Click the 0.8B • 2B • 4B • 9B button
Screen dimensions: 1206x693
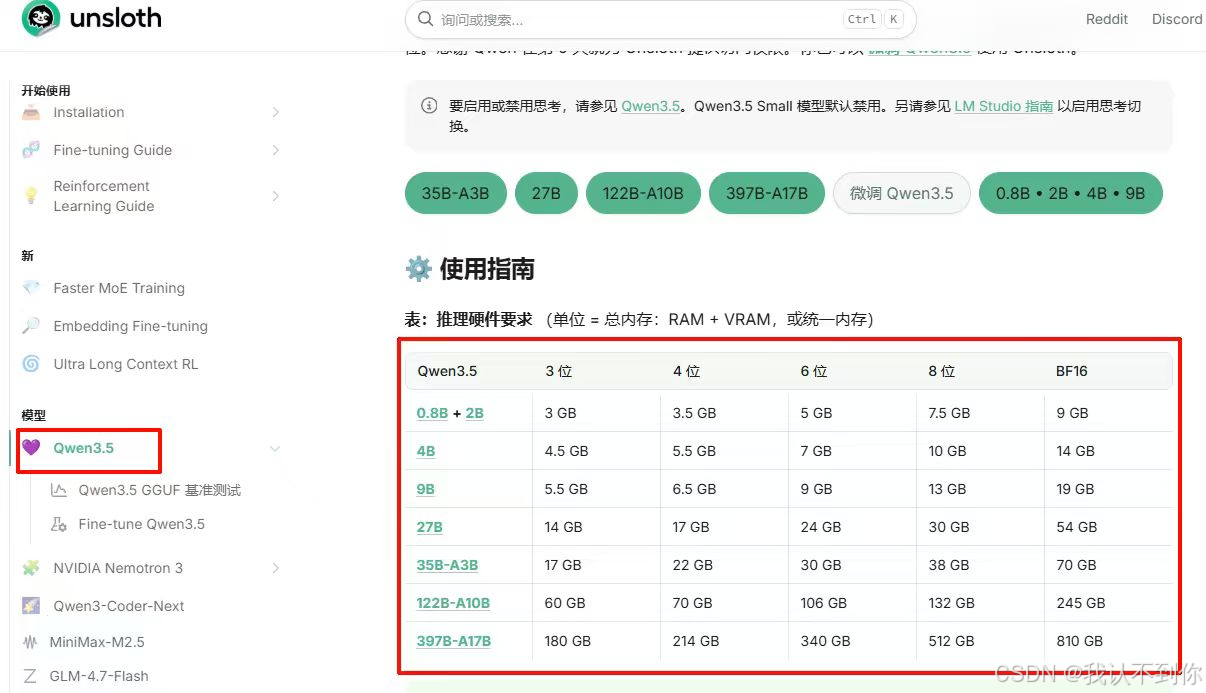[x=1071, y=193]
